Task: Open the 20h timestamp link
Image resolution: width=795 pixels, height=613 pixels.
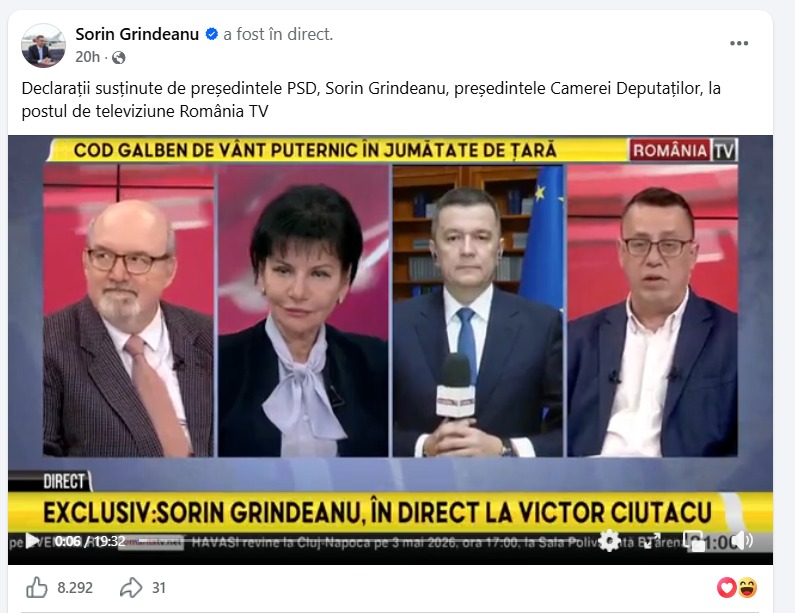Action: pyautogui.click(x=87, y=57)
